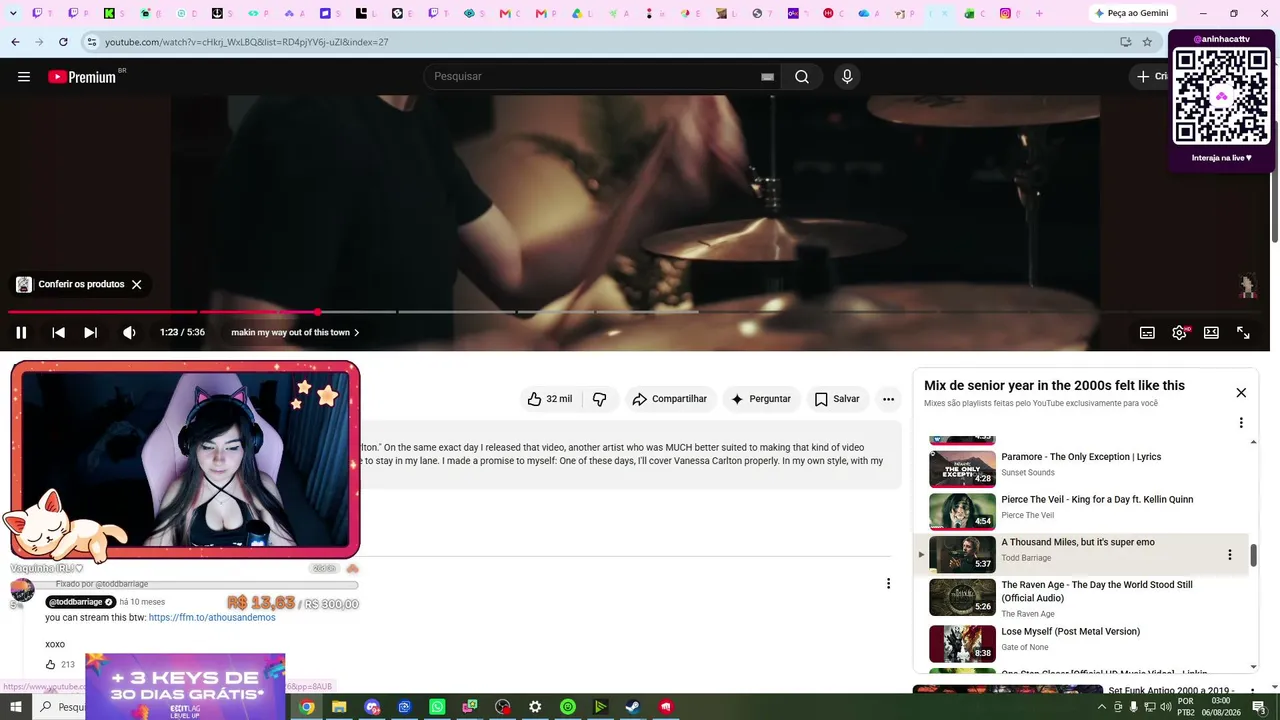Screen dimensions: 1280x720
Task: Open Steam from the taskbar
Action: 633,707
